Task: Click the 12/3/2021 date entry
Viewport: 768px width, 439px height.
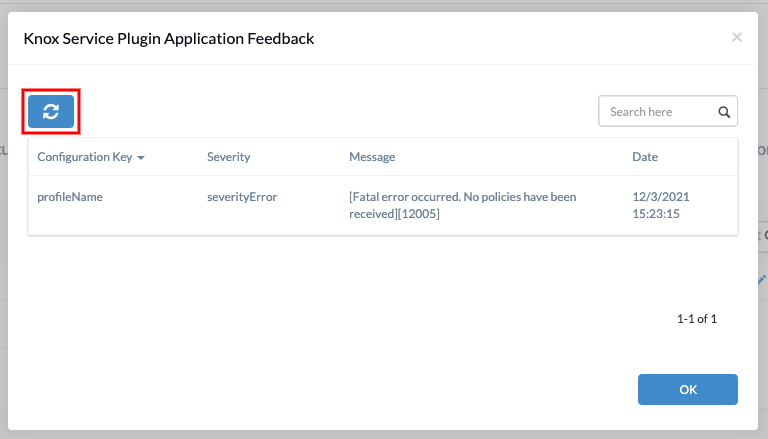Action: pos(661,197)
